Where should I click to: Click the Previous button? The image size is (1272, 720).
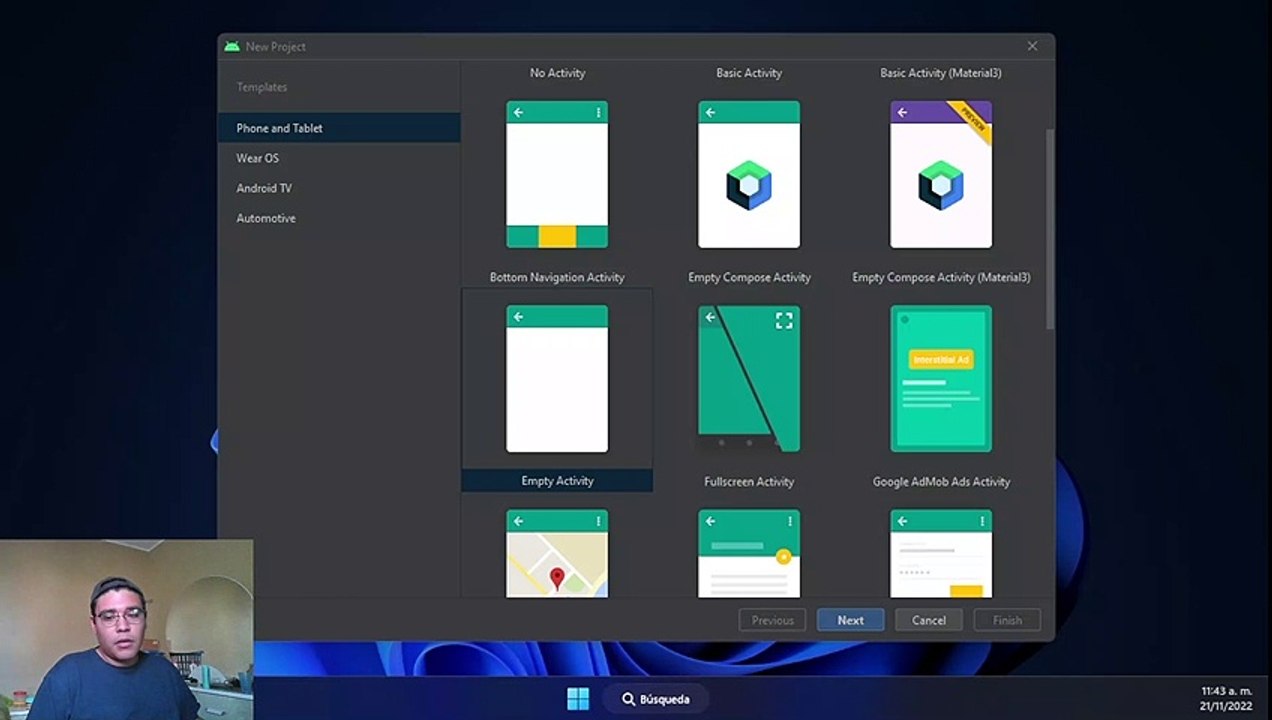click(772, 620)
